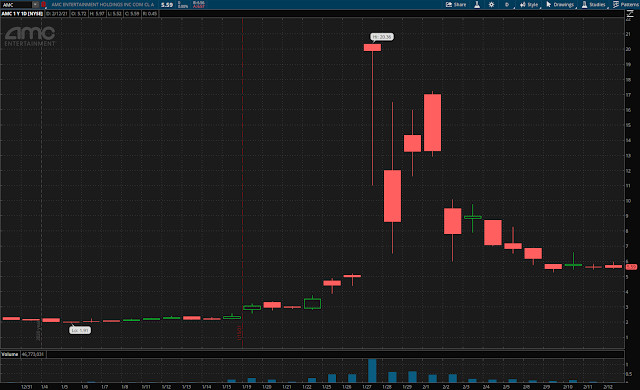Click the Share button
640x390 pixels.
[456, 4]
